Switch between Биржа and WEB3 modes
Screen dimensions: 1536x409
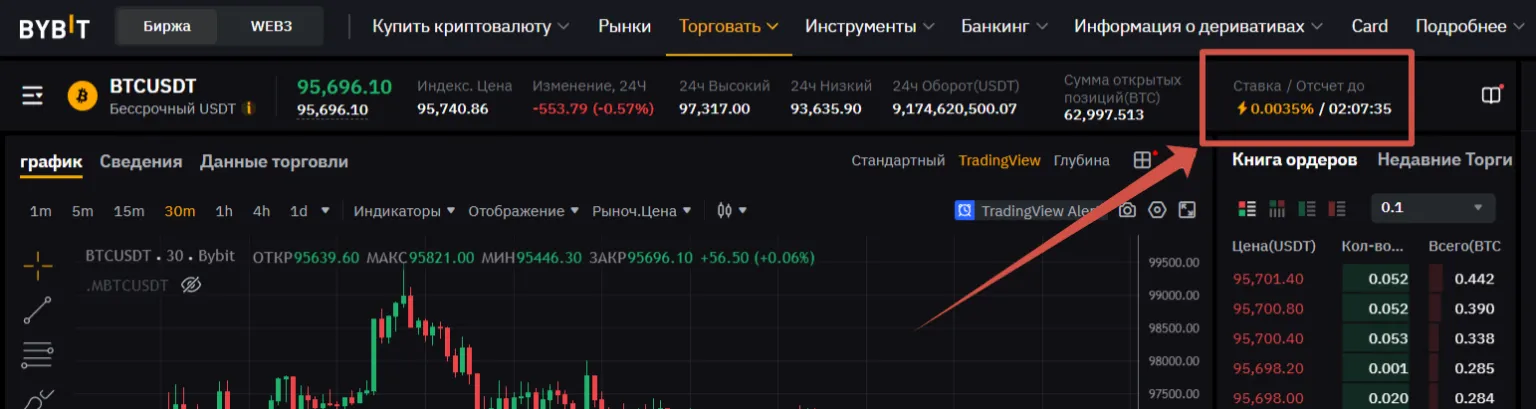point(271,27)
